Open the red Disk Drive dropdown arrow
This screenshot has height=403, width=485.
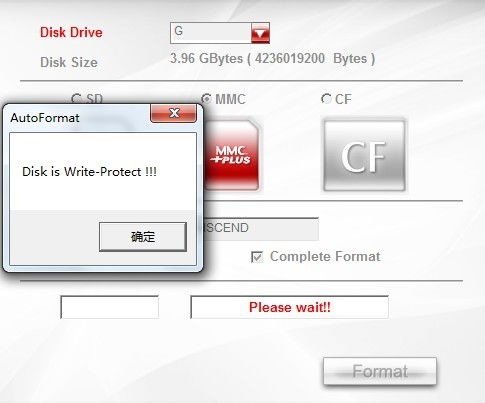(x=260, y=33)
